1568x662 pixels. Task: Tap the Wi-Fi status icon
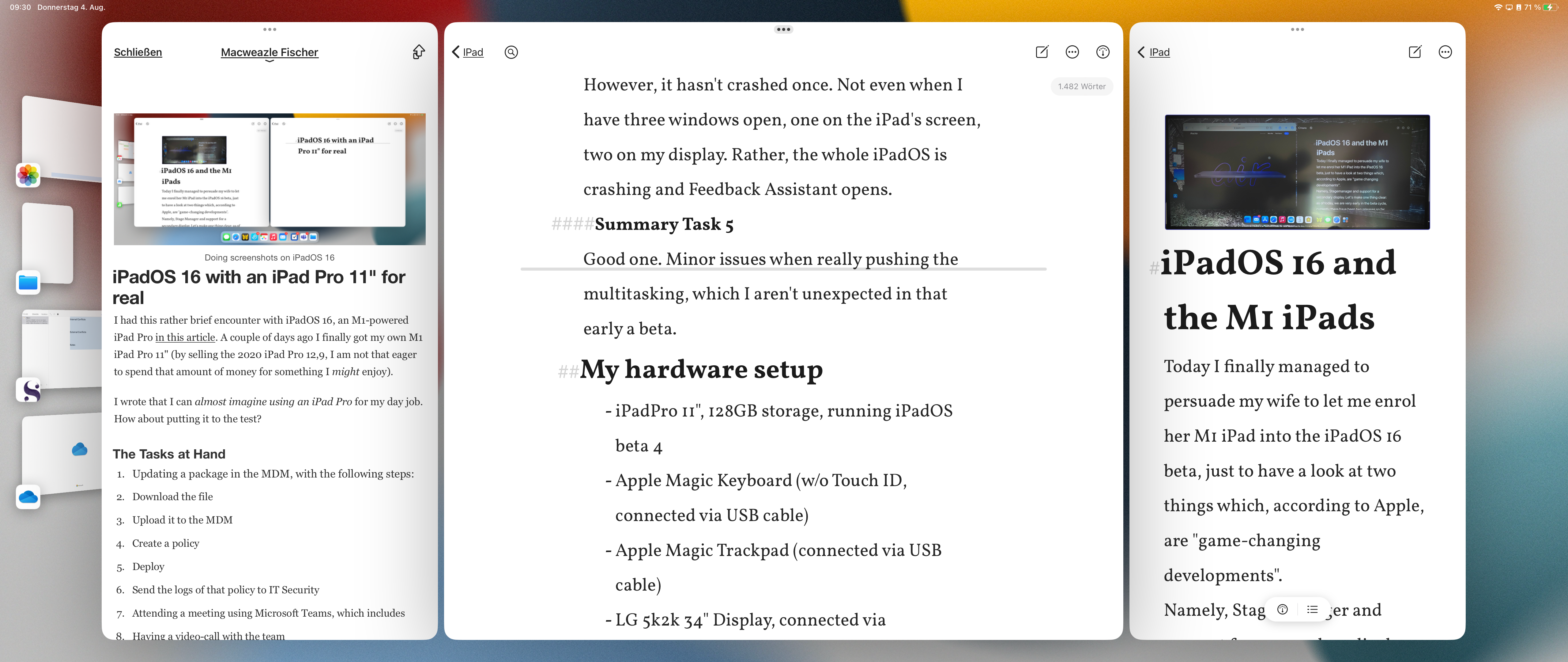(1498, 7)
